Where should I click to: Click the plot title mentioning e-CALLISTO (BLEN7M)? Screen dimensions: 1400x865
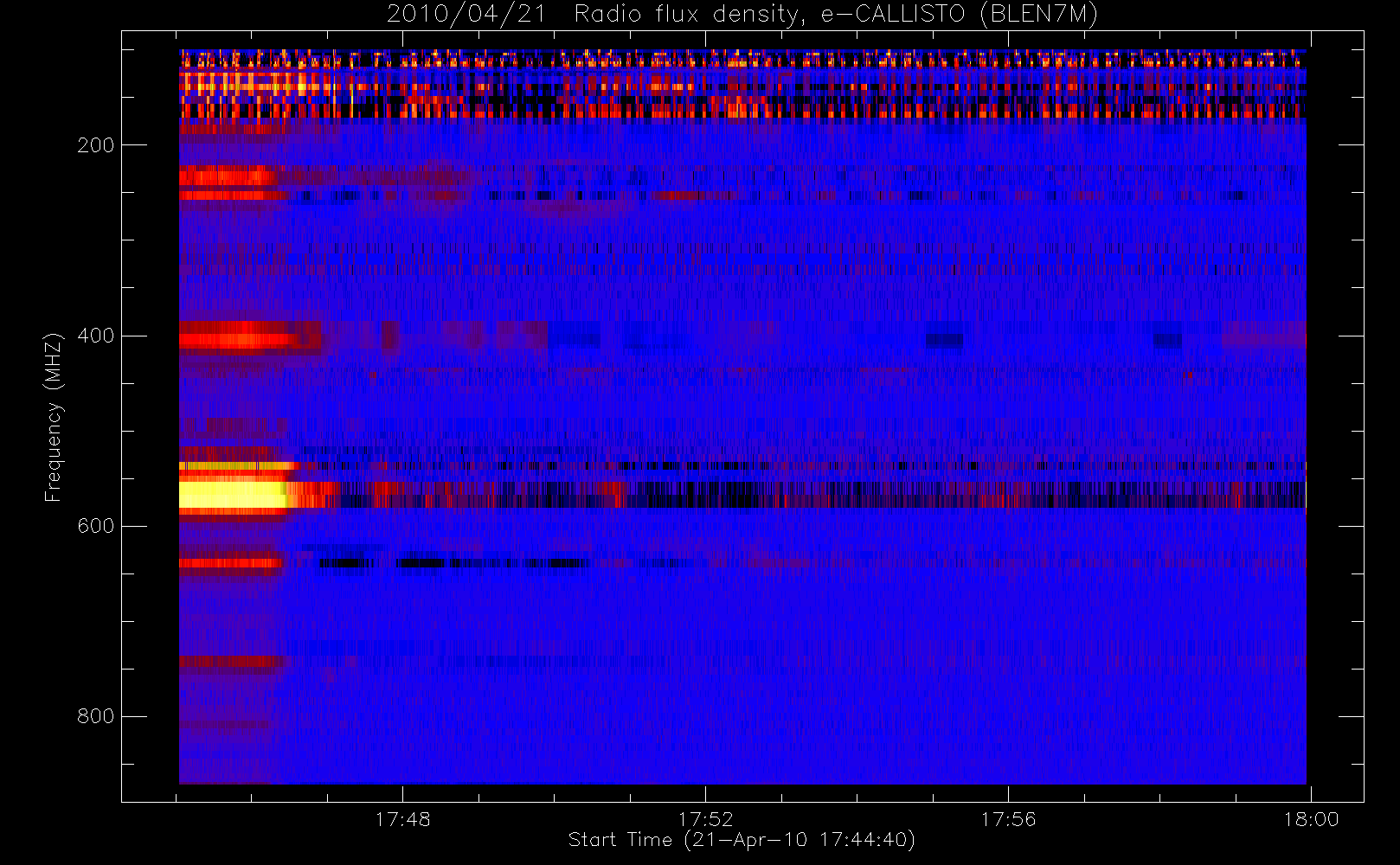click(742, 14)
